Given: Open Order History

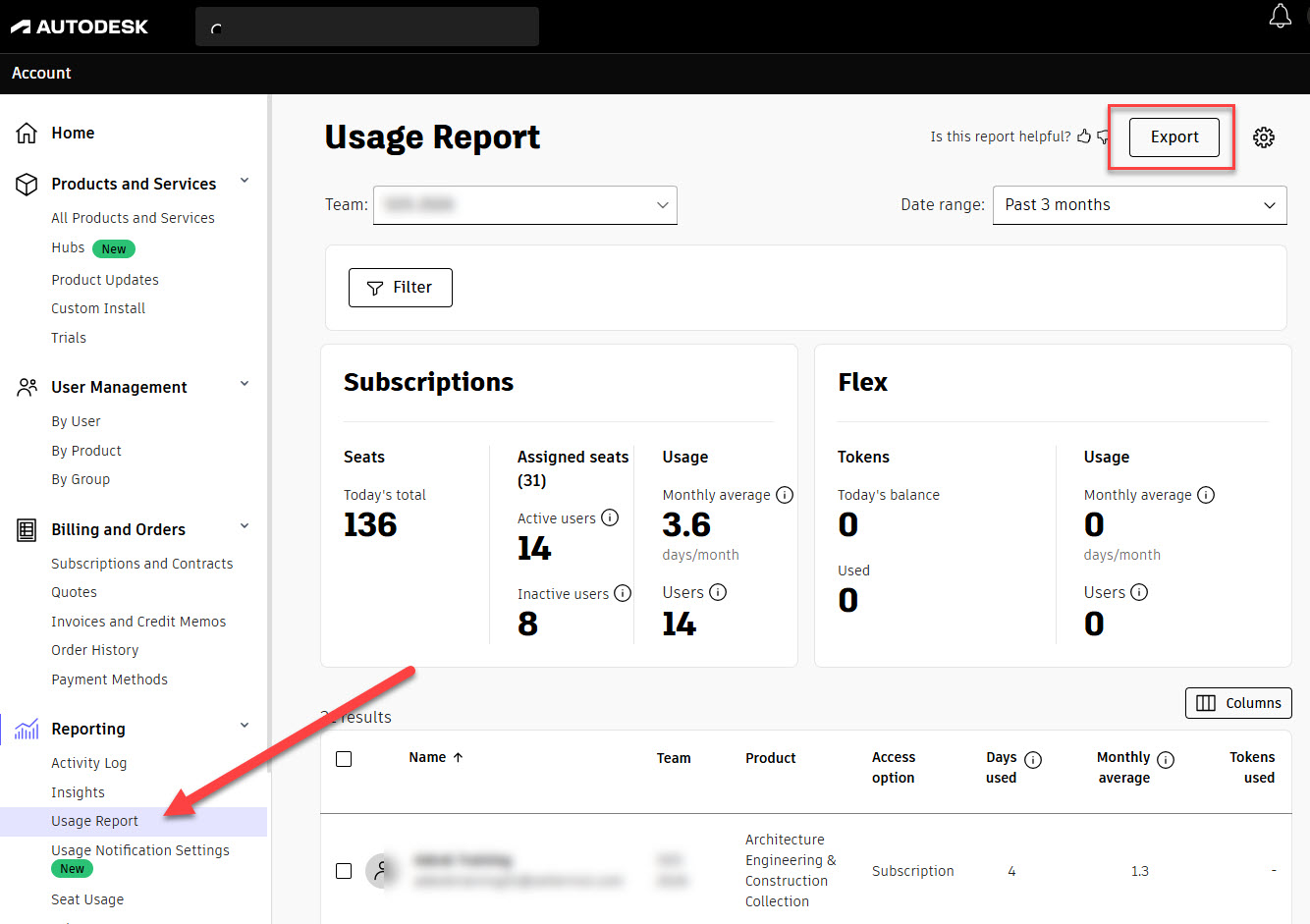Looking at the screenshot, I should 95,650.
